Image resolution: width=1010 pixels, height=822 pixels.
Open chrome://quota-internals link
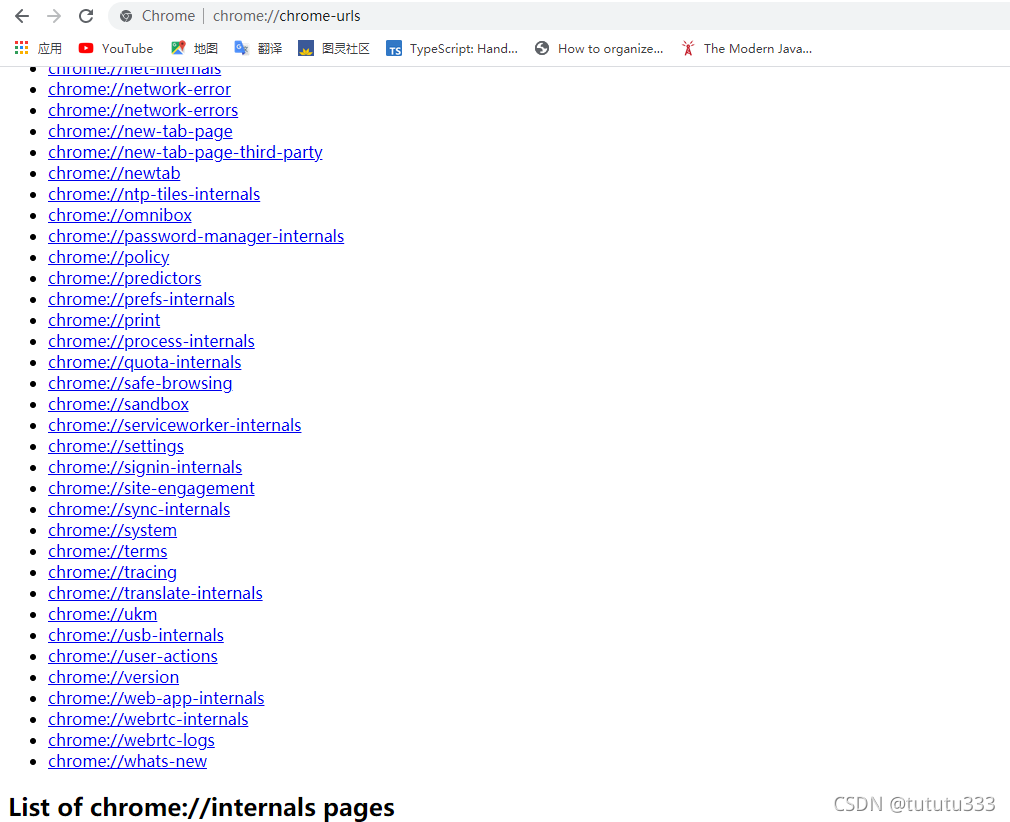(145, 362)
